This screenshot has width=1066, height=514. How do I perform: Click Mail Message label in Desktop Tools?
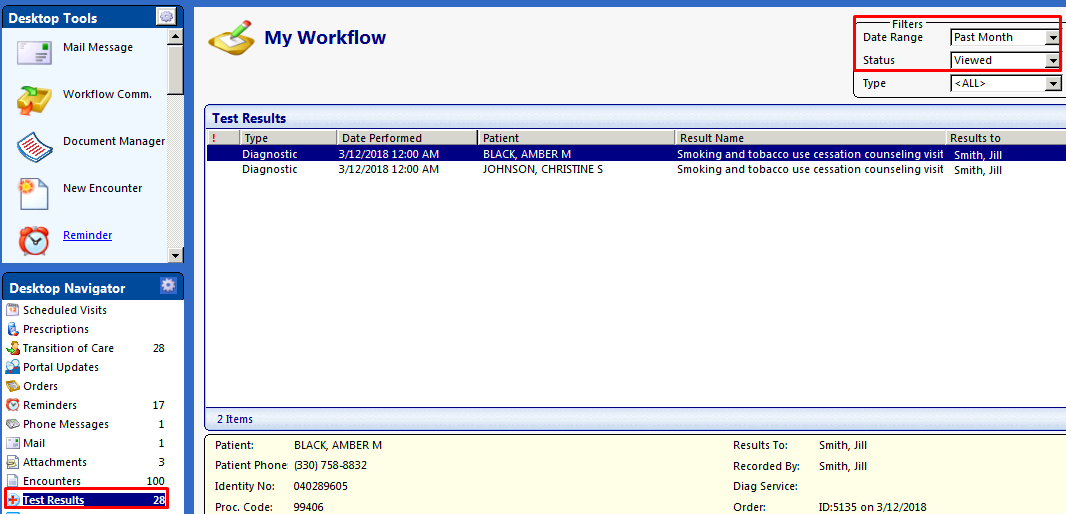click(98, 48)
